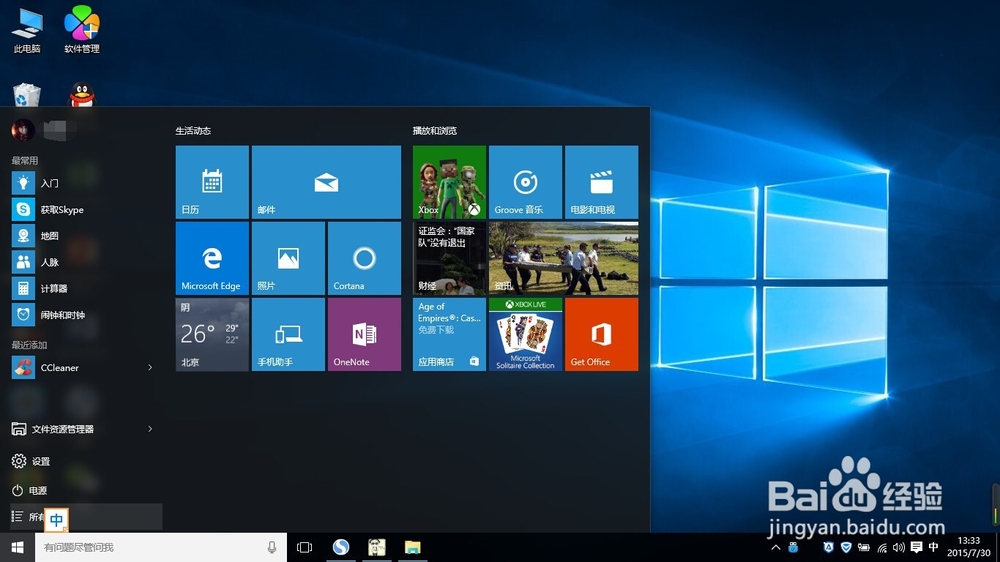This screenshot has width=1000, height=562.
Task: Open the Cortana tile
Action: [364, 258]
